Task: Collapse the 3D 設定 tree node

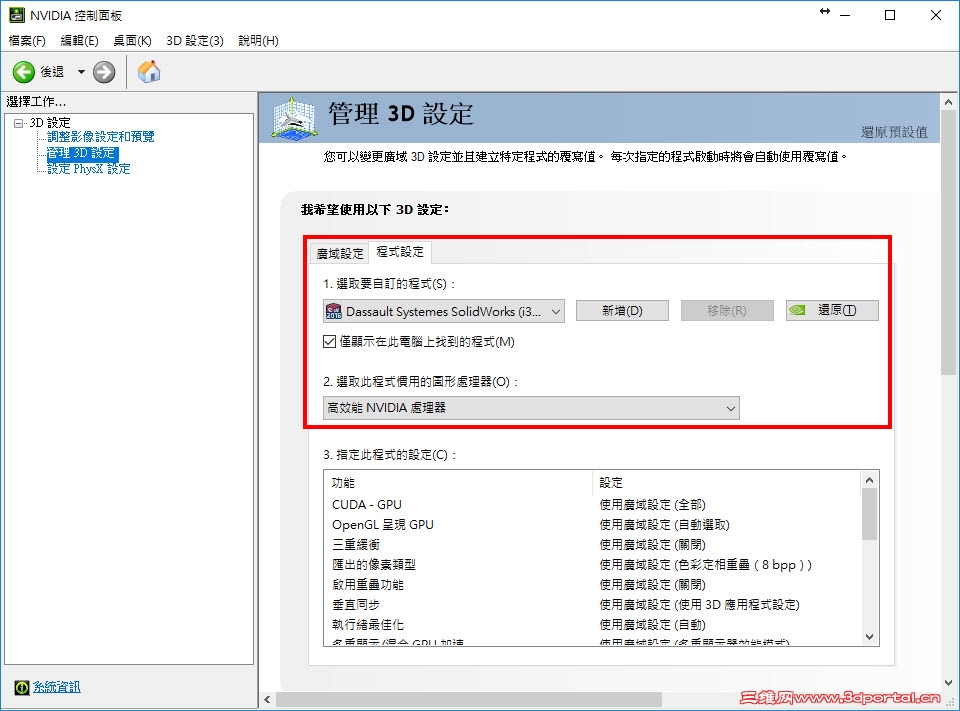Action: (18, 123)
